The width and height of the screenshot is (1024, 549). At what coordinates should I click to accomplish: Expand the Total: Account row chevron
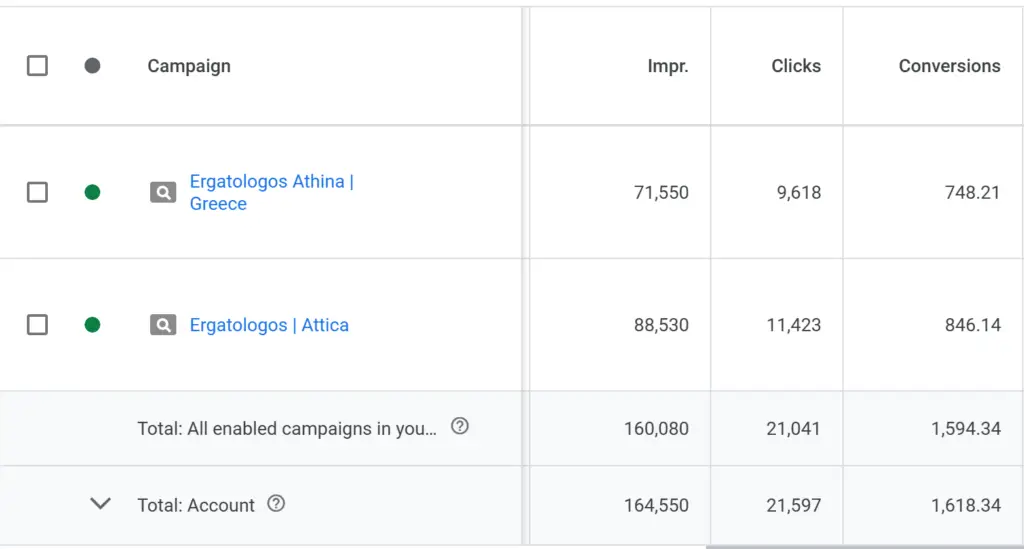(x=100, y=503)
